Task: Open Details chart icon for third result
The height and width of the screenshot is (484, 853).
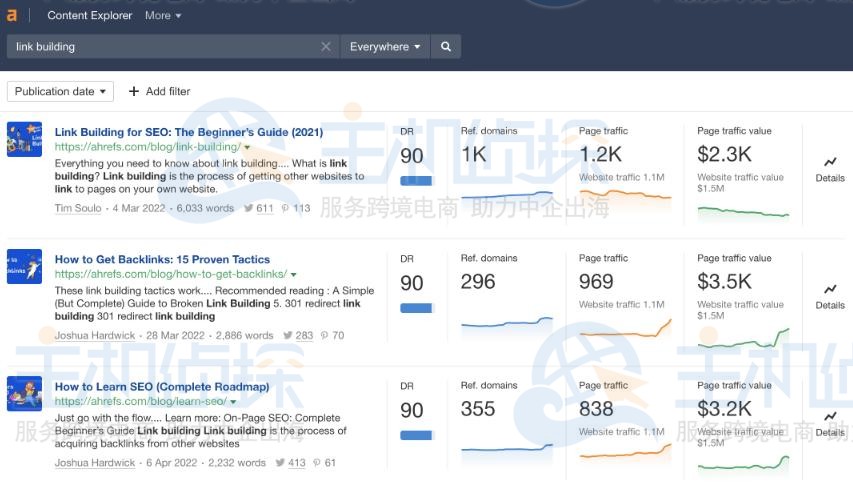Action: pyautogui.click(x=830, y=416)
